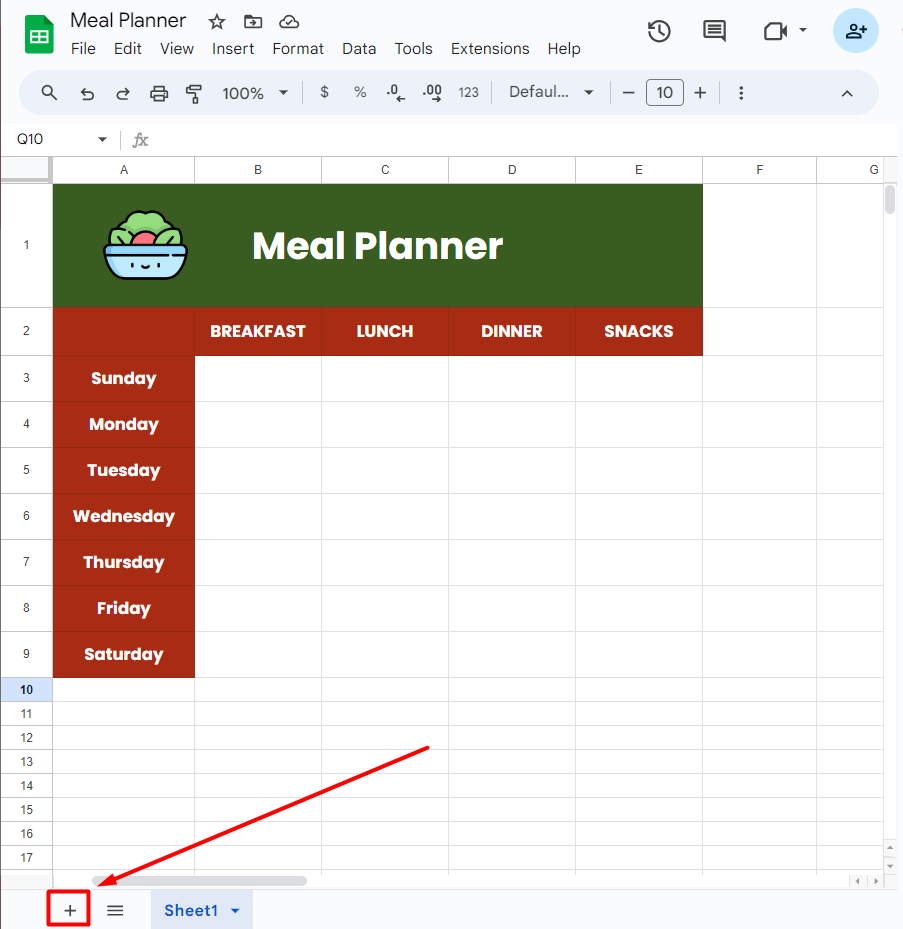Click the horizontal scrollbar thumb
The height and width of the screenshot is (929, 903).
[x=200, y=881]
